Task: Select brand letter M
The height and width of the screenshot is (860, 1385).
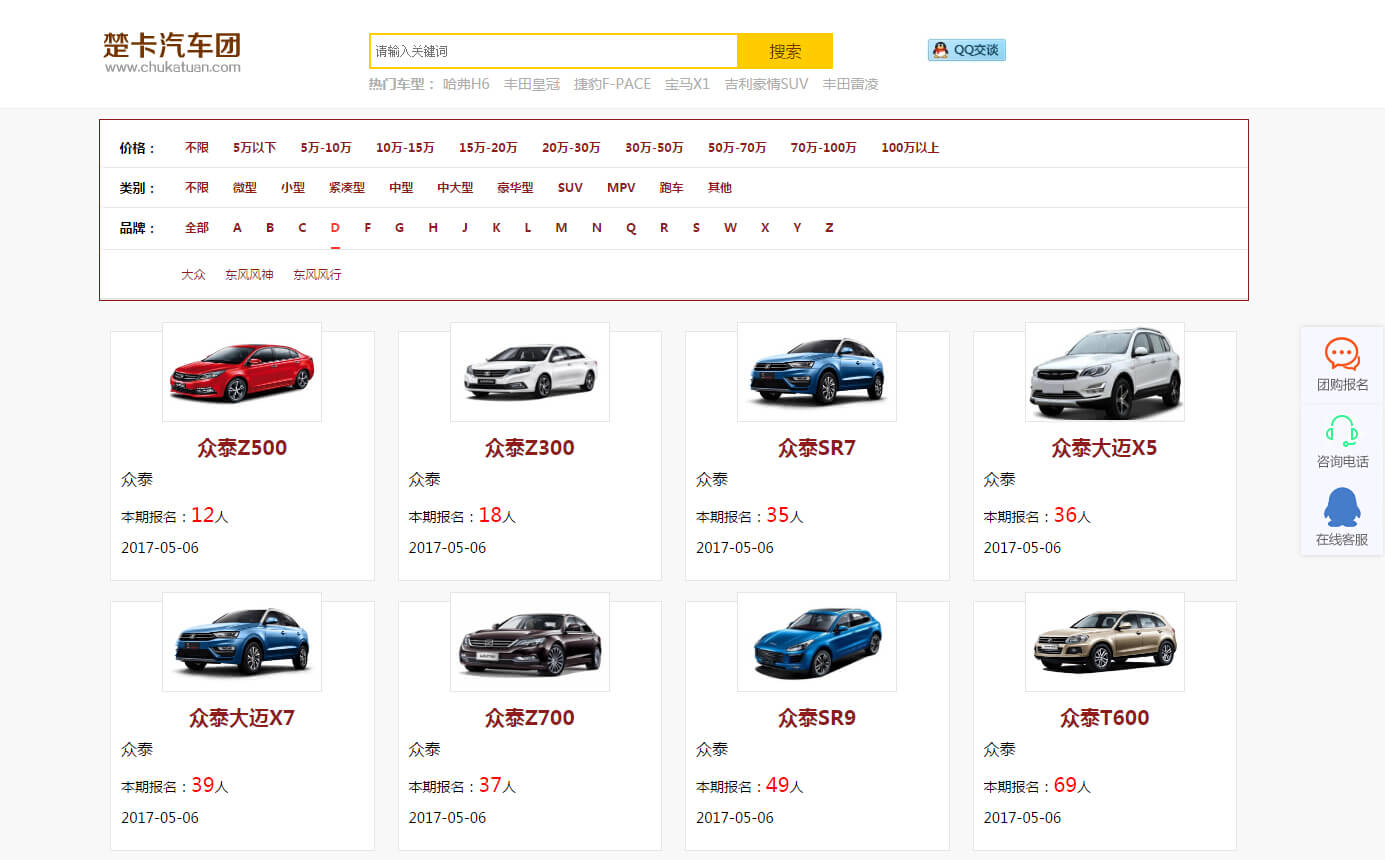Action: pyautogui.click(x=561, y=228)
